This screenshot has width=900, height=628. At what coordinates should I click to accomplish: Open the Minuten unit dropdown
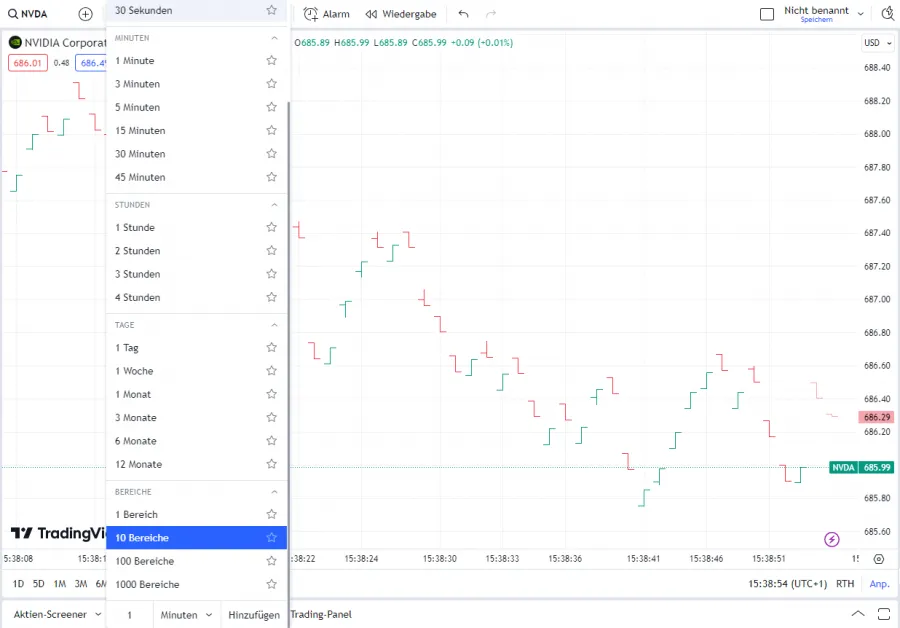187,615
